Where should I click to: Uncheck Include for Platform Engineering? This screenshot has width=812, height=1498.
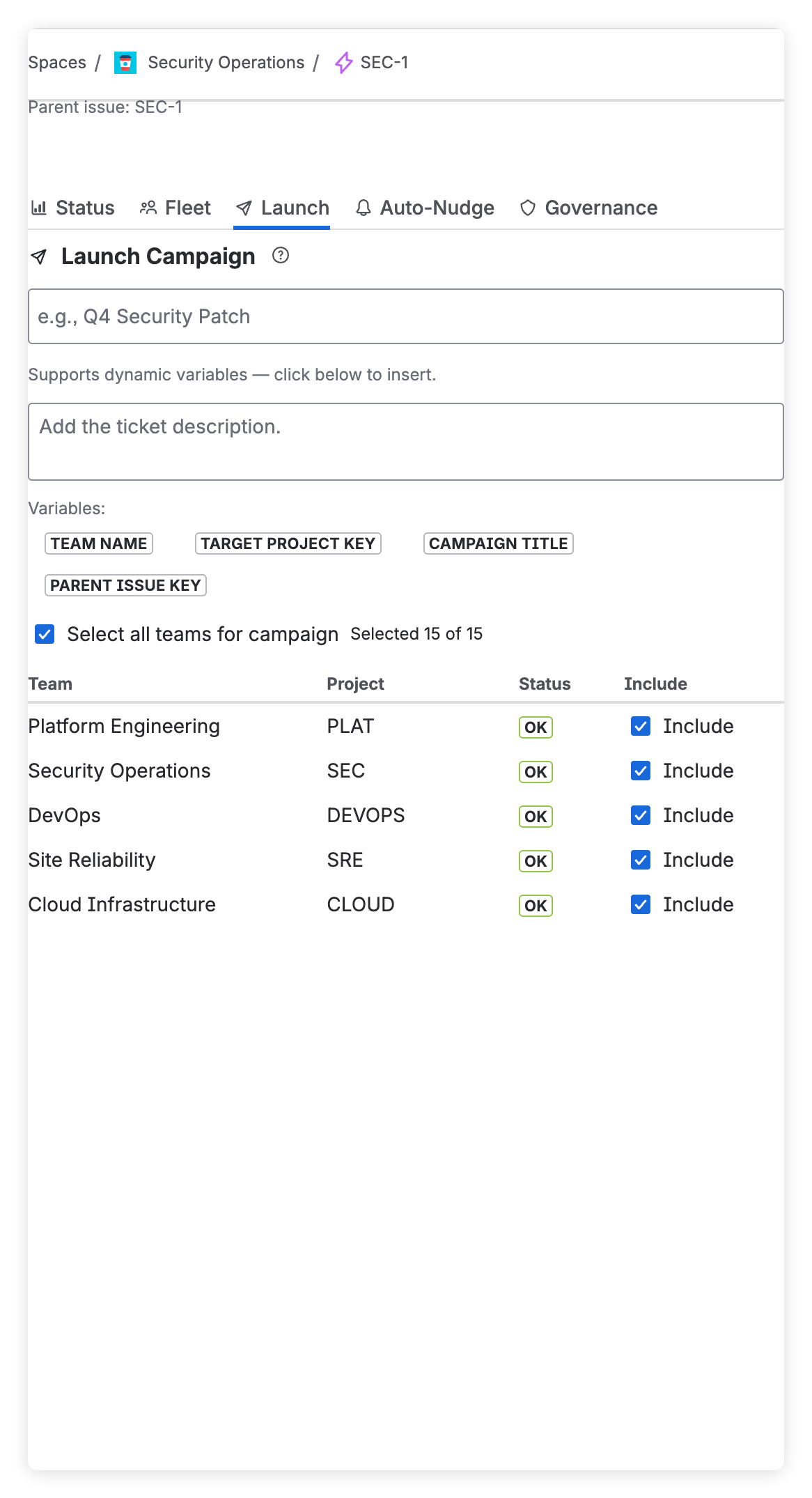[x=641, y=726]
